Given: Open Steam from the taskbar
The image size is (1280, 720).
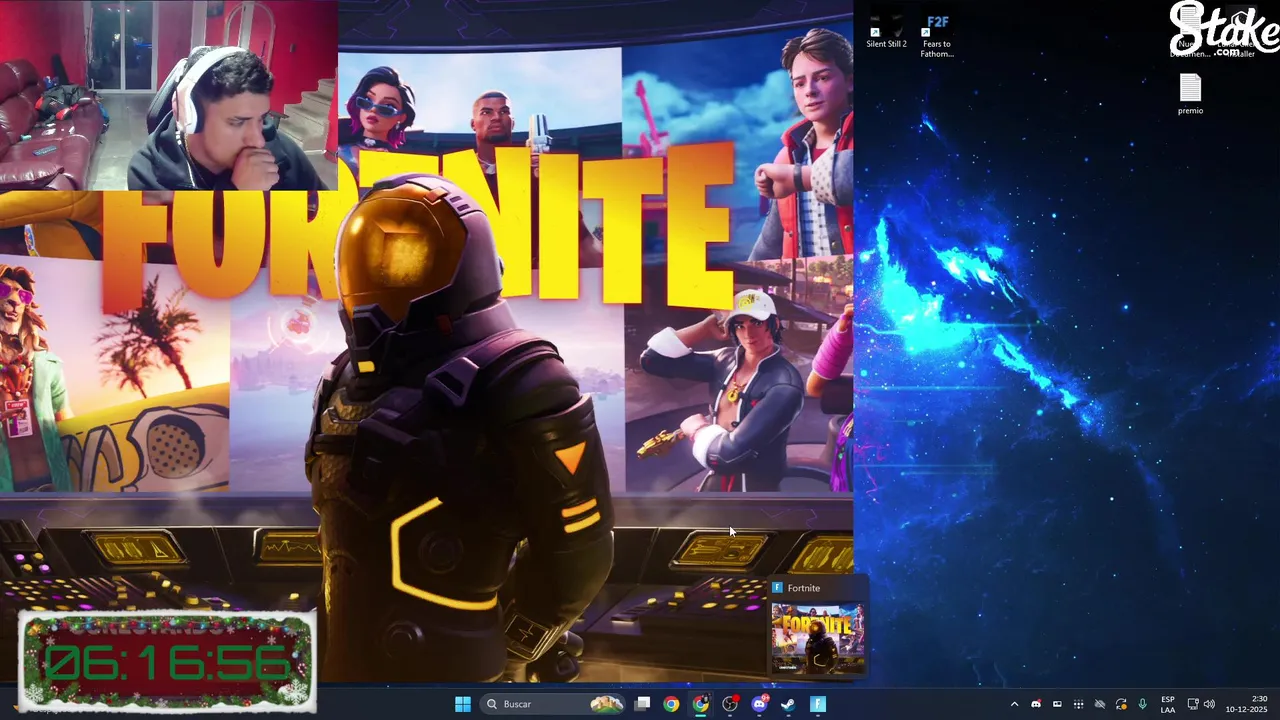Looking at the screenshot, I should tap(788, 704).
